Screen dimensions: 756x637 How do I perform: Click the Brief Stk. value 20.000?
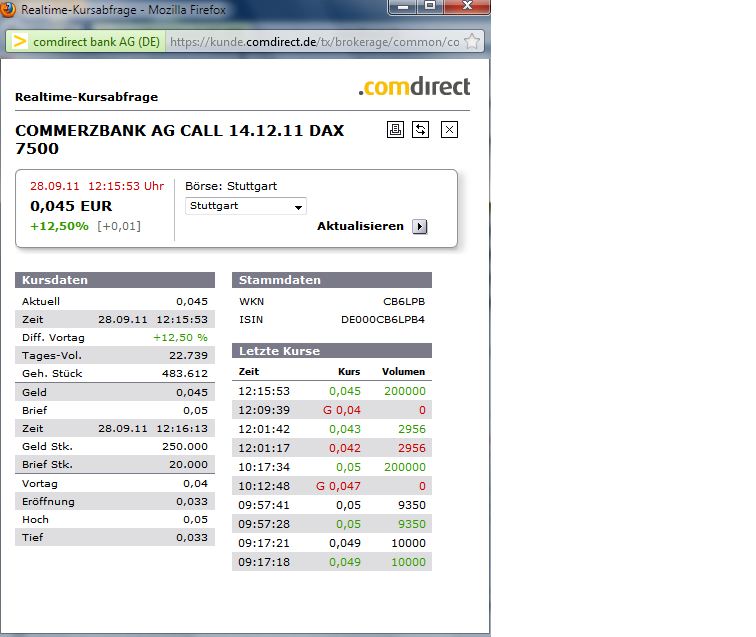click(x=189, y=465)
